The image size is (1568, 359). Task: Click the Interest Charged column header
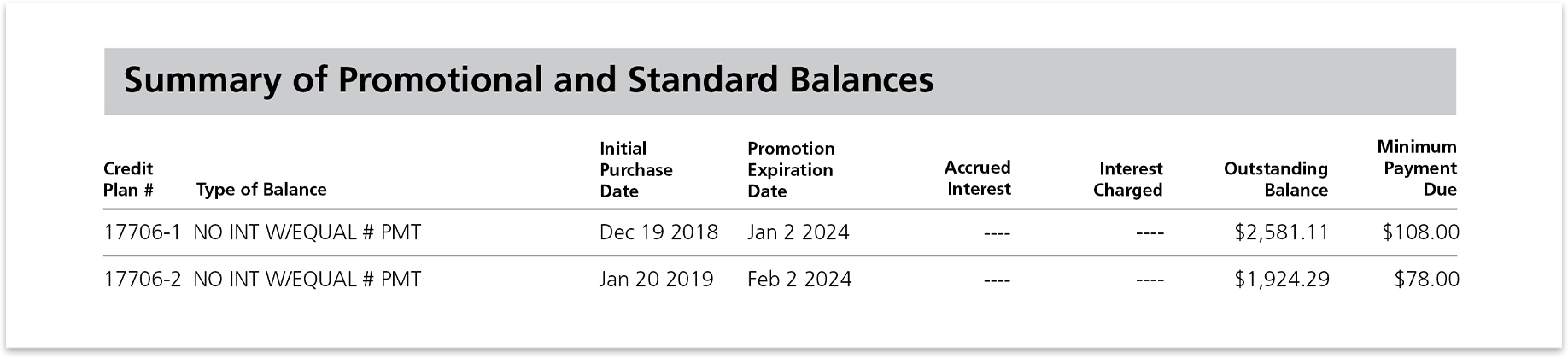(1127, 179)
